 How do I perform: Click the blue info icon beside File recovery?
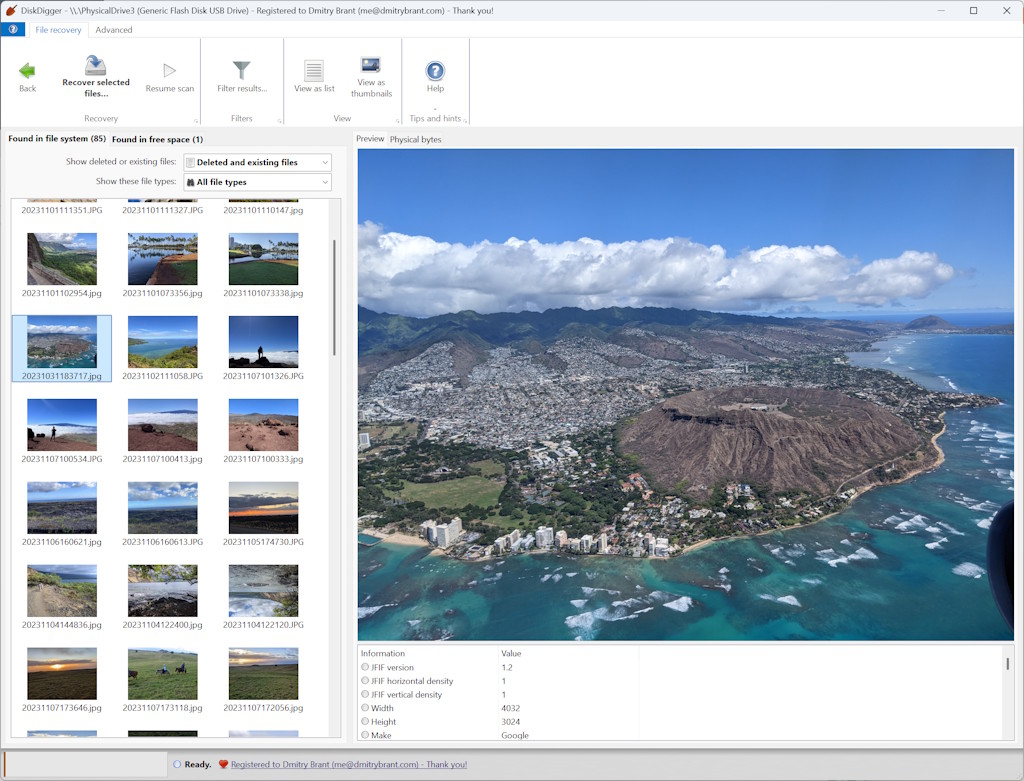pos(13,29)
